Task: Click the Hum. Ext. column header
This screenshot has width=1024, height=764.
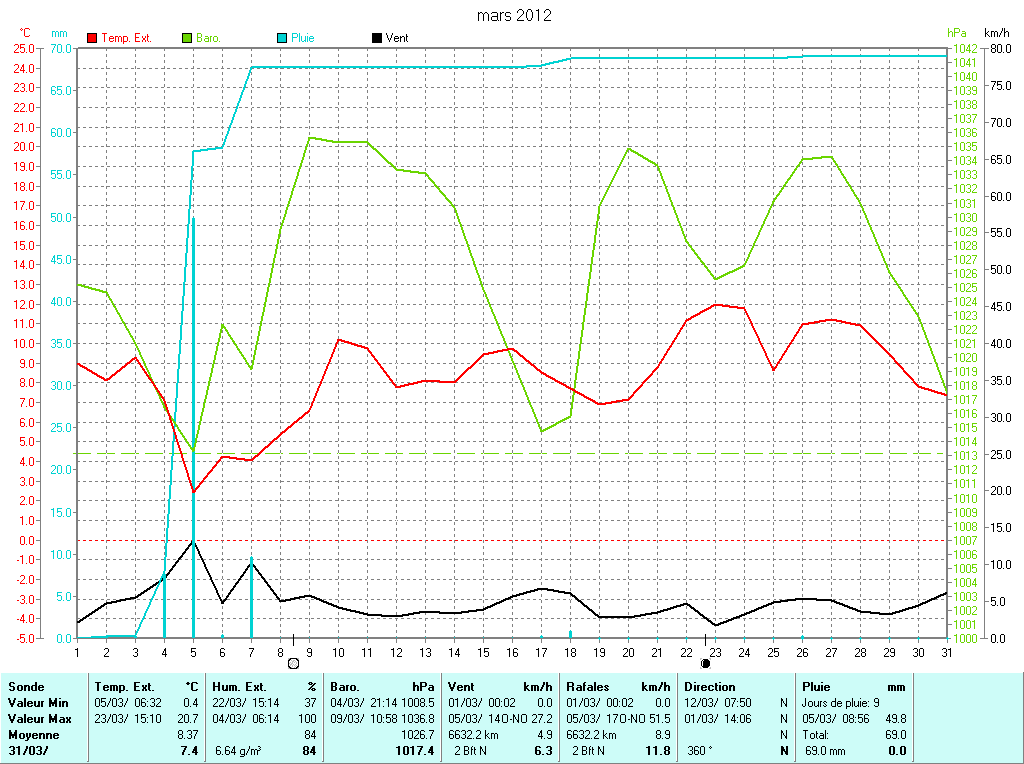Action: click(239, 687)
